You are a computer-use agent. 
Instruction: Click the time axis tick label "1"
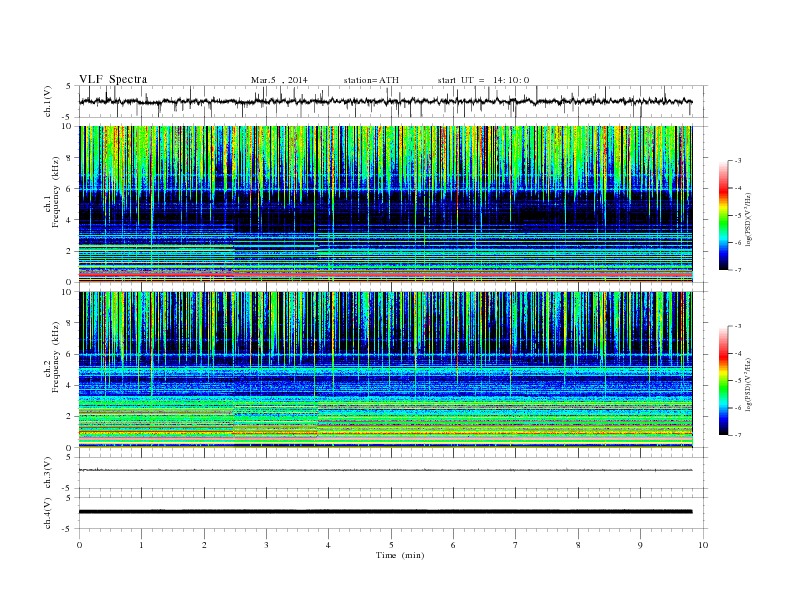pos(141,545)
